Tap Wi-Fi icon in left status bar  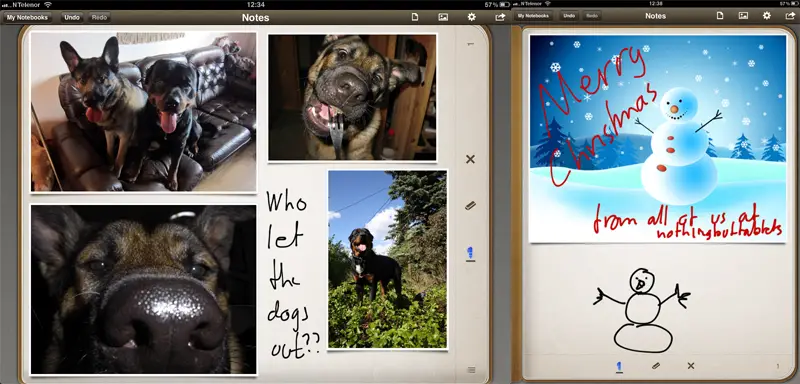coord(48,4)
